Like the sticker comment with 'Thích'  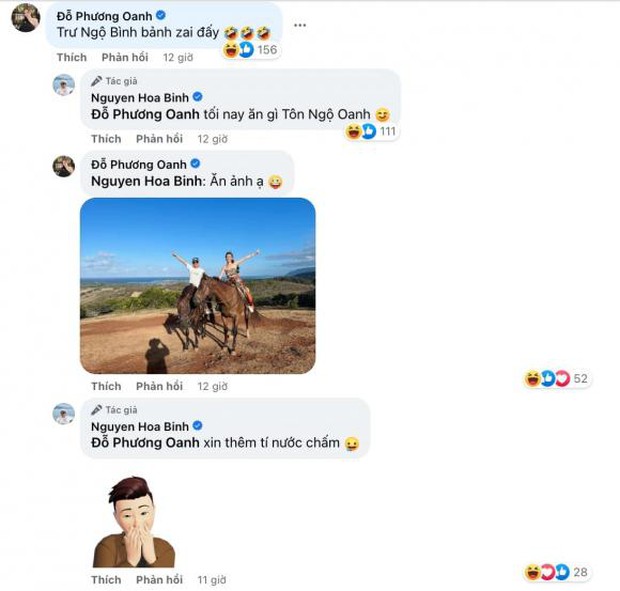point(106,579)
